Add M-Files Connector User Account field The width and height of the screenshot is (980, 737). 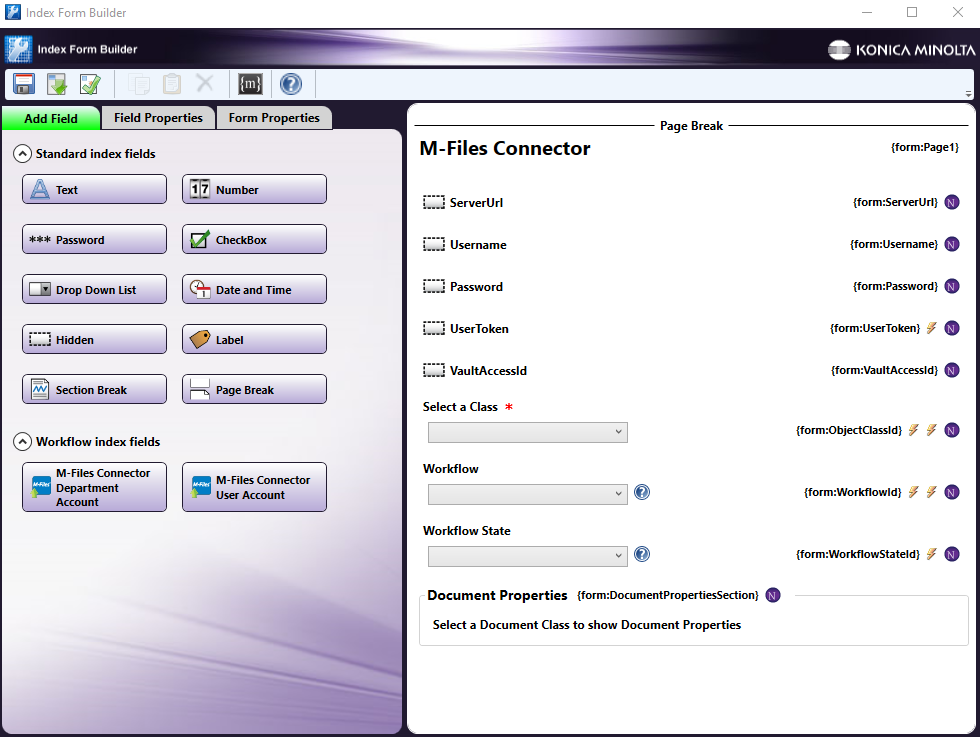pyautogui.click(x=254, y=487)
